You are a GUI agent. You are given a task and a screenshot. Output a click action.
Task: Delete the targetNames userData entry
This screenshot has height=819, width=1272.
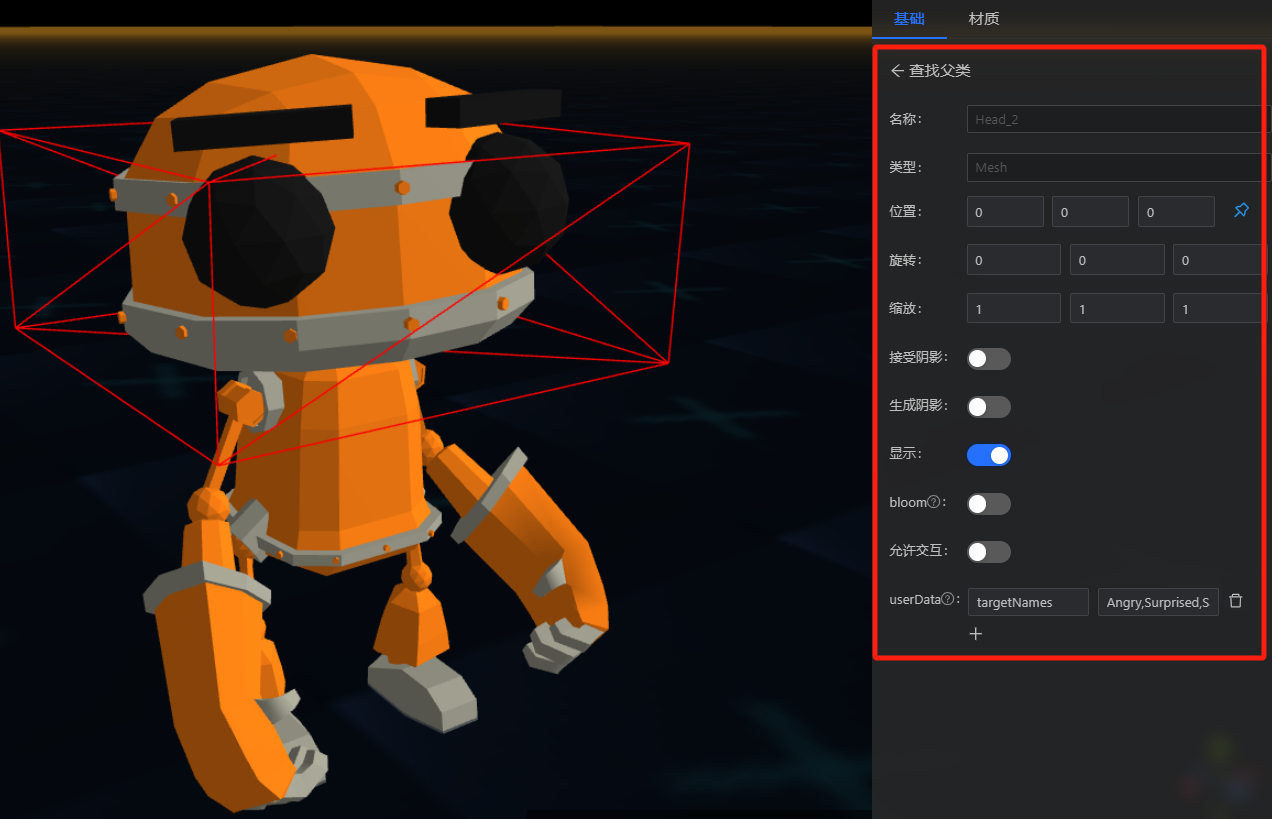point(1236,601)
